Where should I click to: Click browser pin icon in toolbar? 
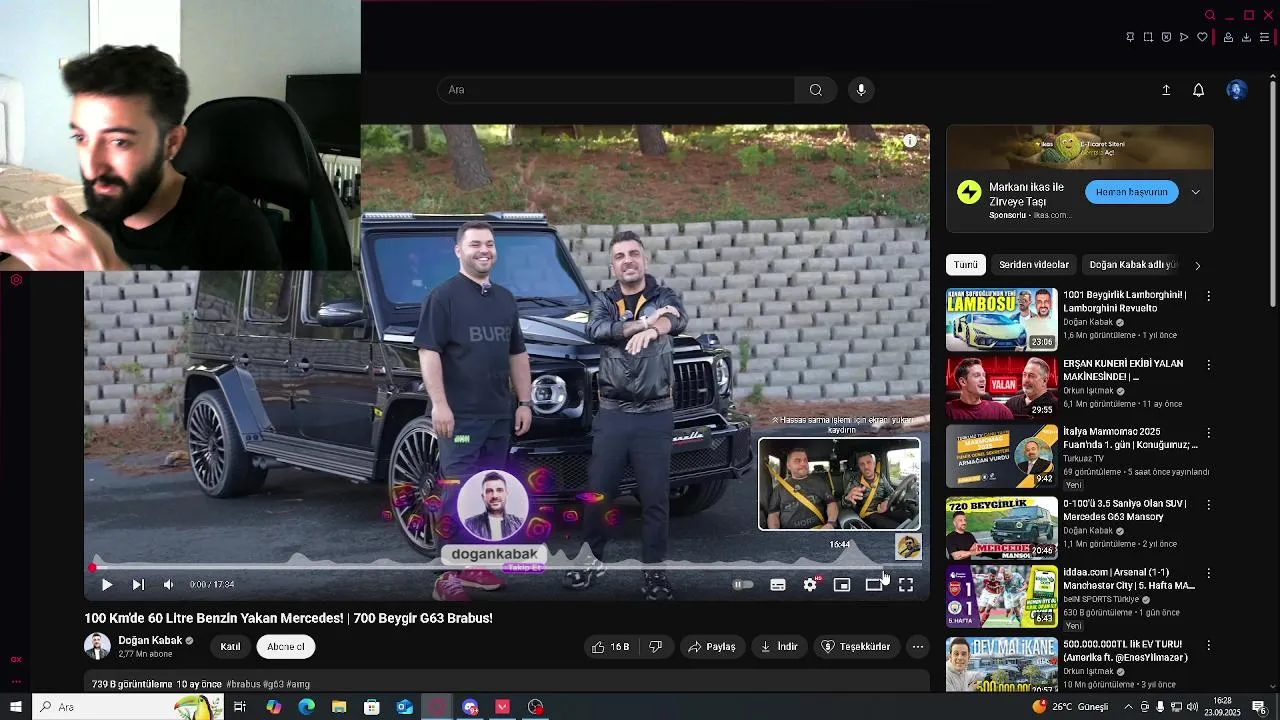pyautogui.click(x=1130, y=37)
